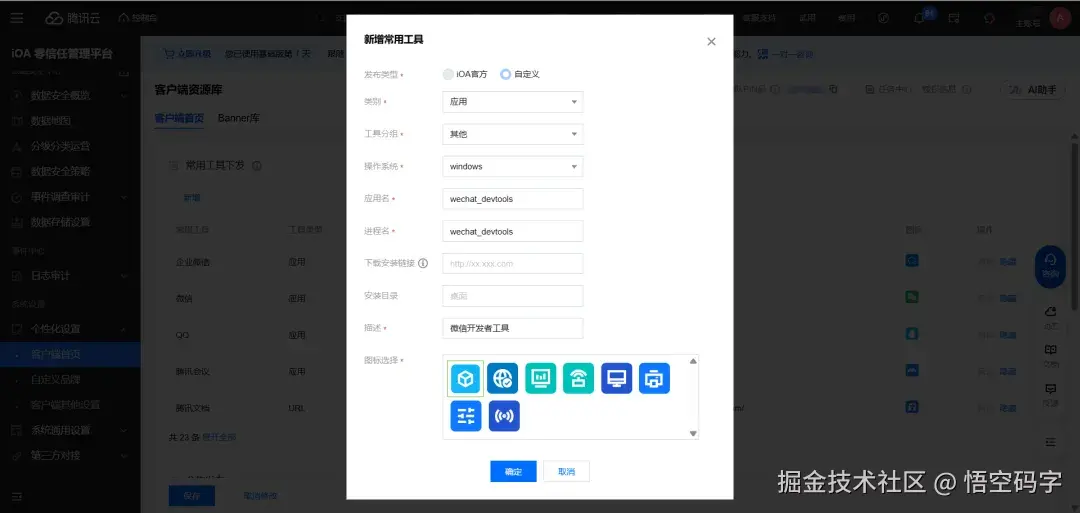Expand 事件调查审计 in sidebar
The image size is (1080, 513).
click(70, 197)
